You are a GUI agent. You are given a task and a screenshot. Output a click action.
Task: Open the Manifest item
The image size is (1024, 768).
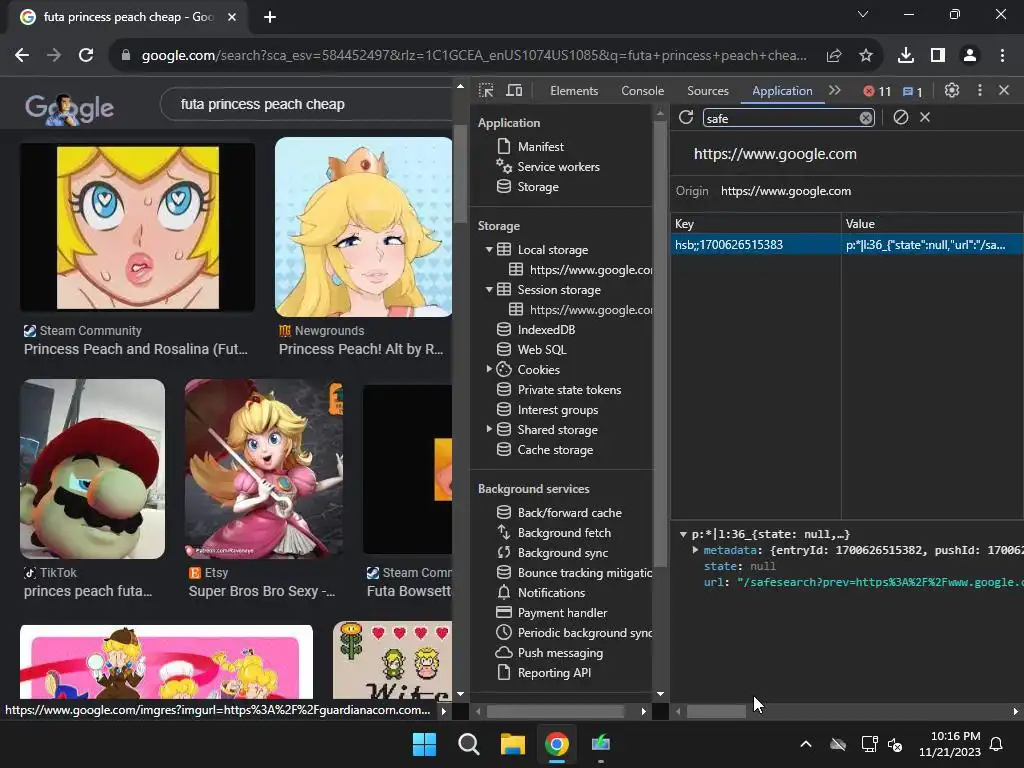540,147
